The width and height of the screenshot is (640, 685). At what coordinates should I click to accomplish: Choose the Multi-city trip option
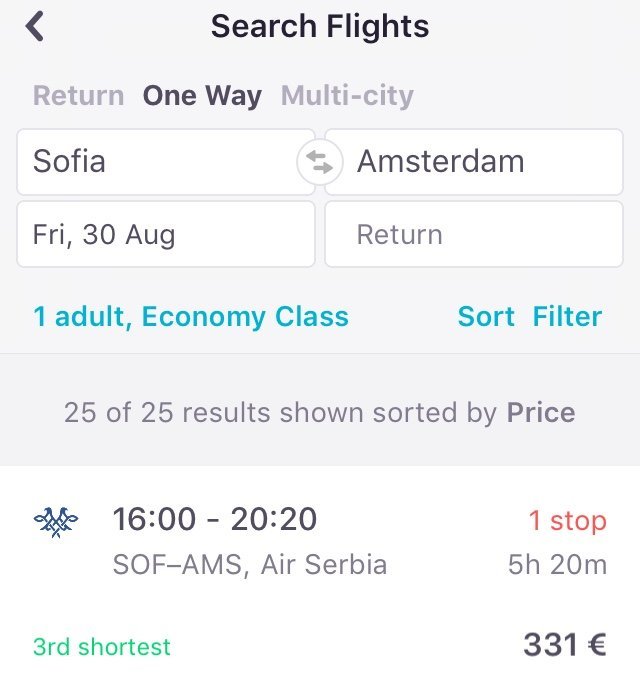coord(347,96)
